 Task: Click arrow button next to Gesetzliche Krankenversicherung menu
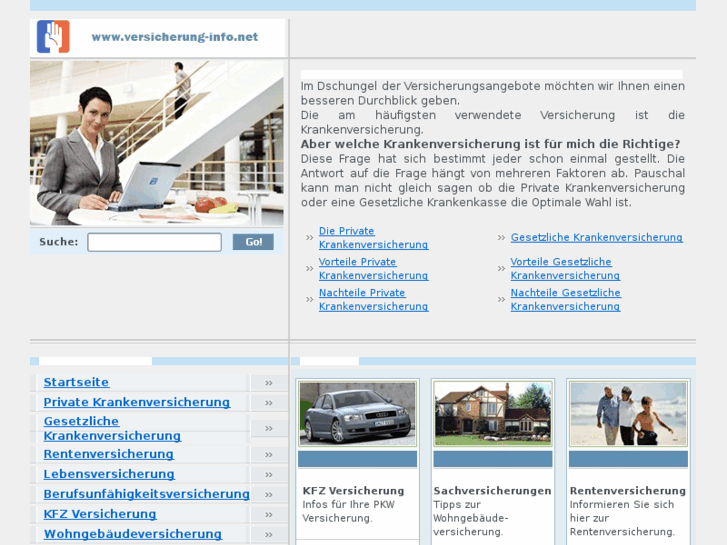(x=269, y=428)
